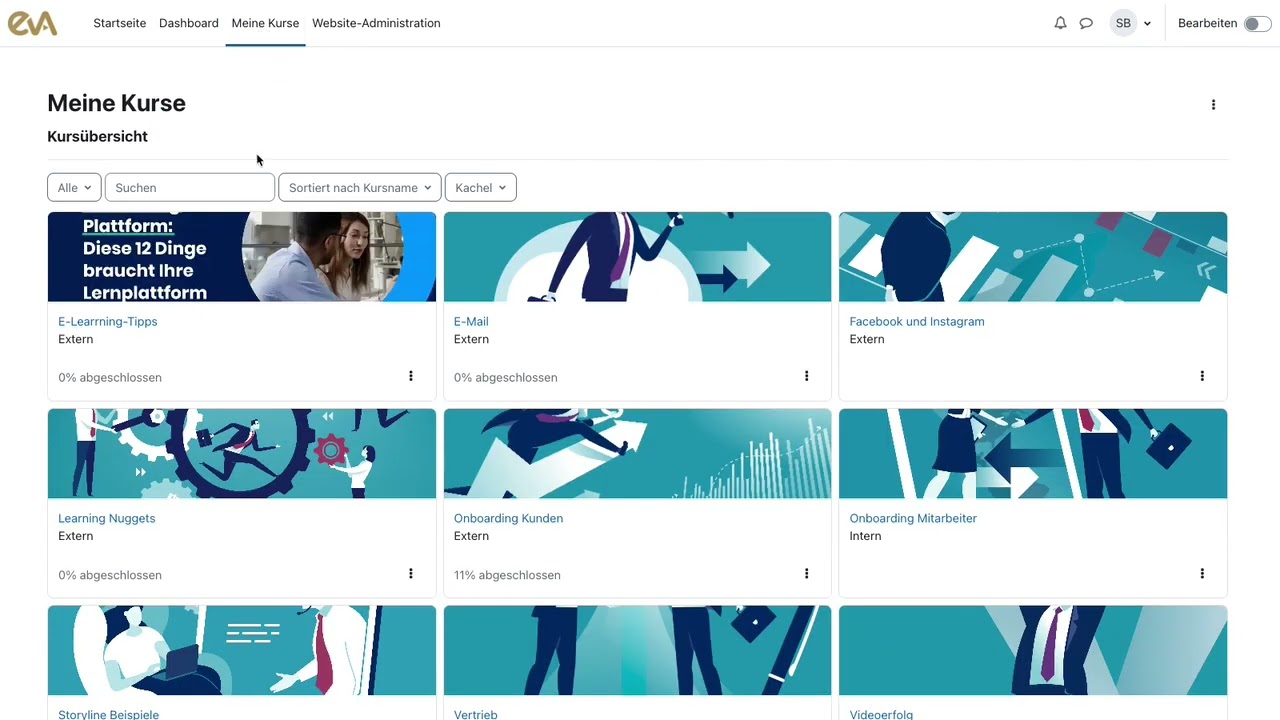1280x720 pixels.
Task: Click 0% abgeschlossen under Learning Nuggets
Action: pyautogui.click(x=110, y=575)
